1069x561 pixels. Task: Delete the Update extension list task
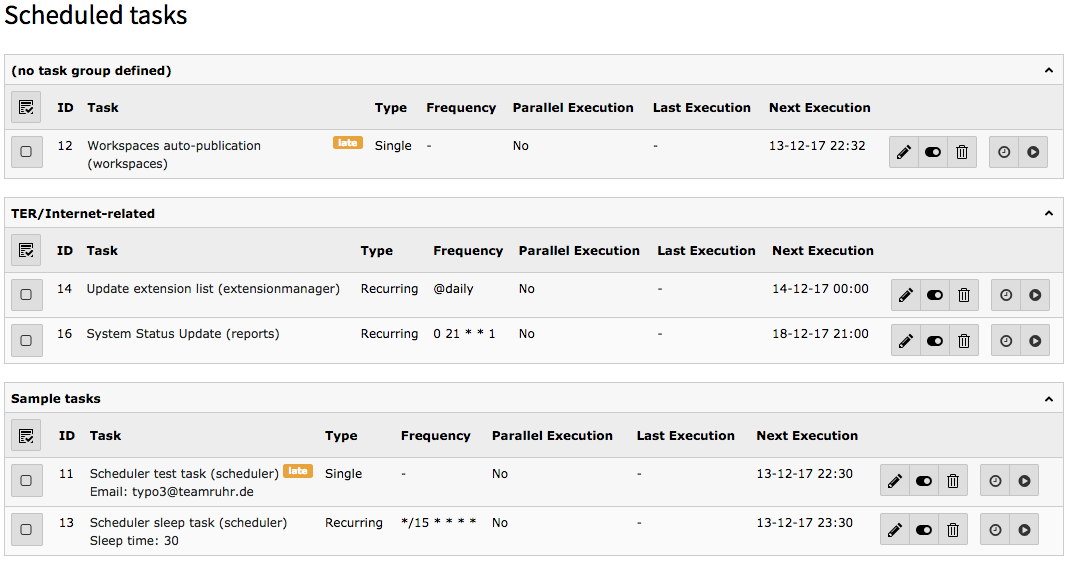964,295
